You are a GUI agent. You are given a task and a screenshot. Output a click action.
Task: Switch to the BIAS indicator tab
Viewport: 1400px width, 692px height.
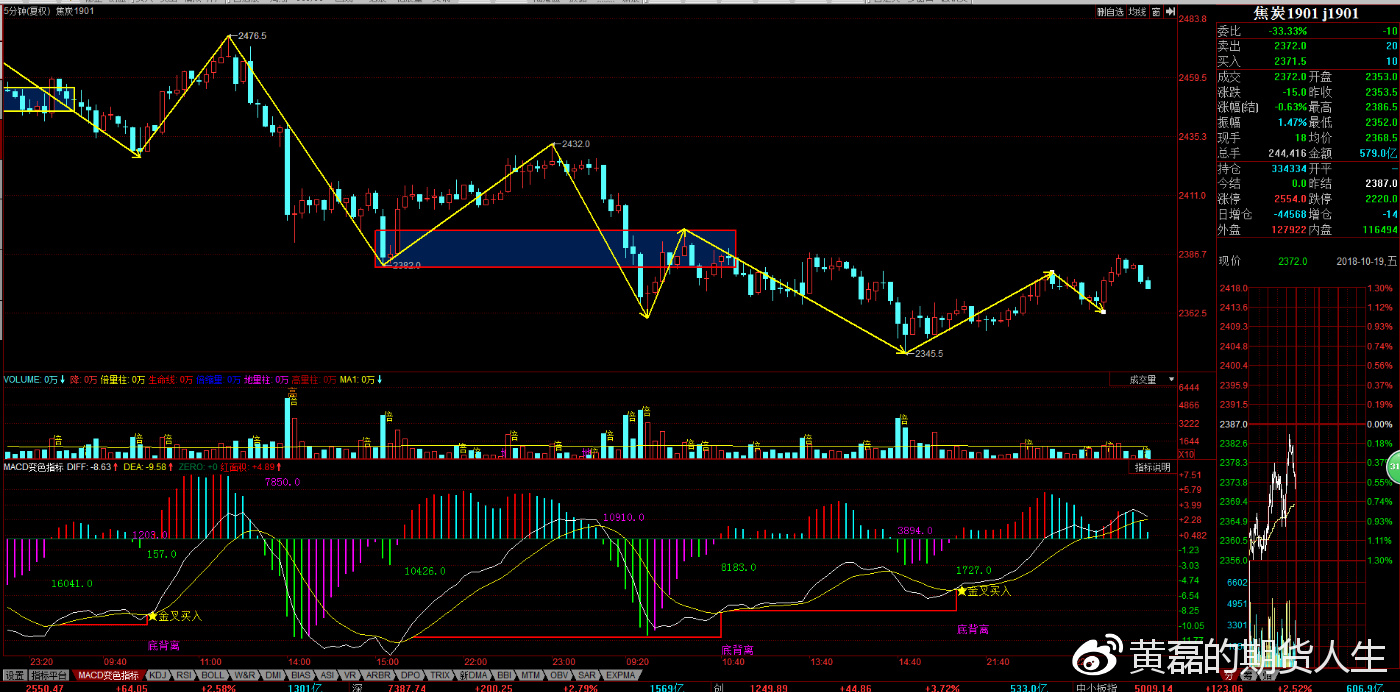(301, 675)
